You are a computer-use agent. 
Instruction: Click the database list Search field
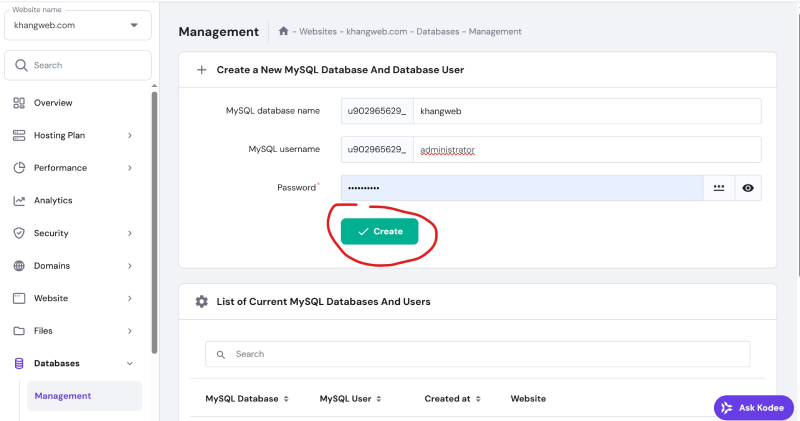(x=478, y=354)
